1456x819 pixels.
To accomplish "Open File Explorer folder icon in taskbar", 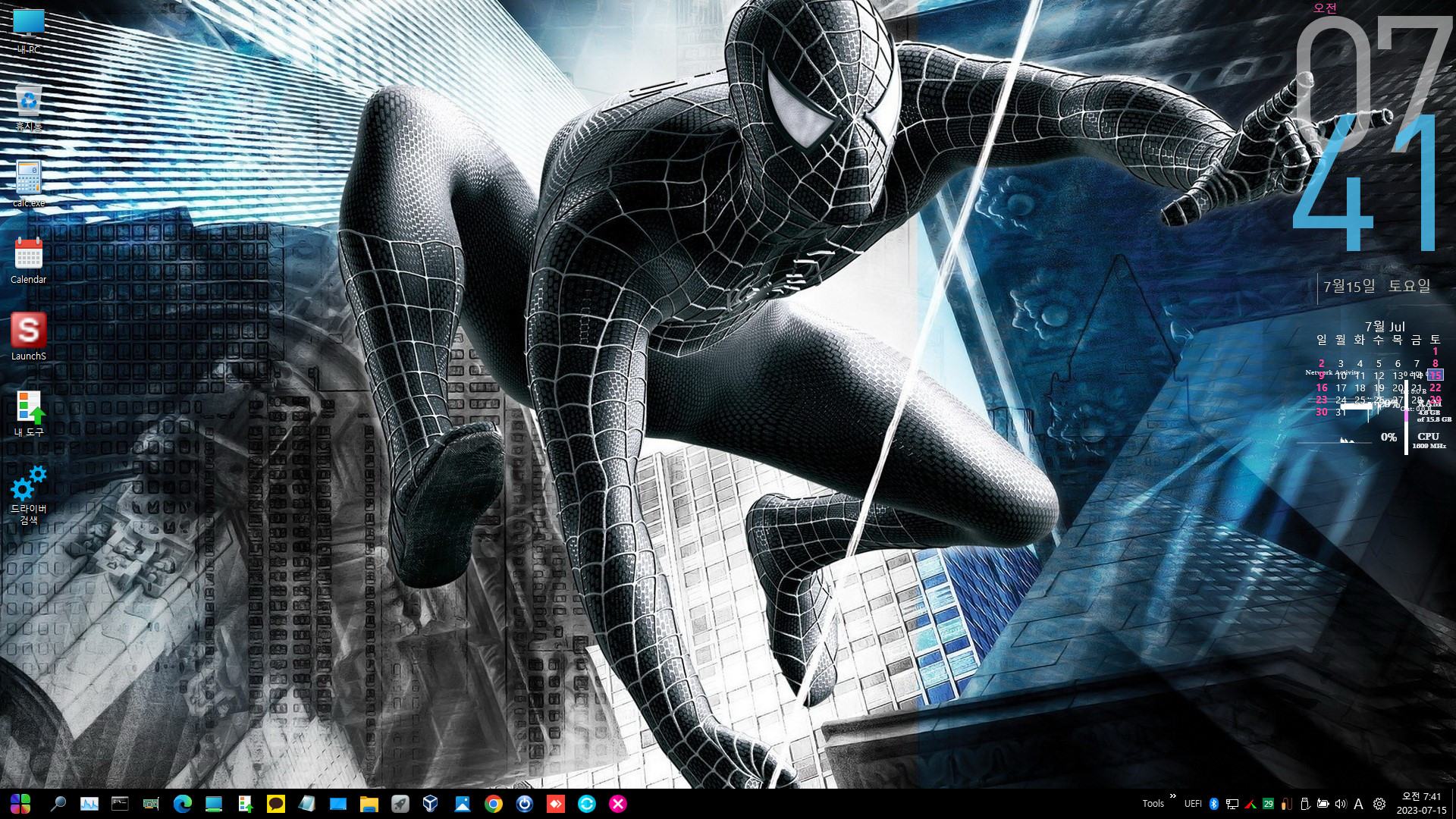I will coord(369,804).
